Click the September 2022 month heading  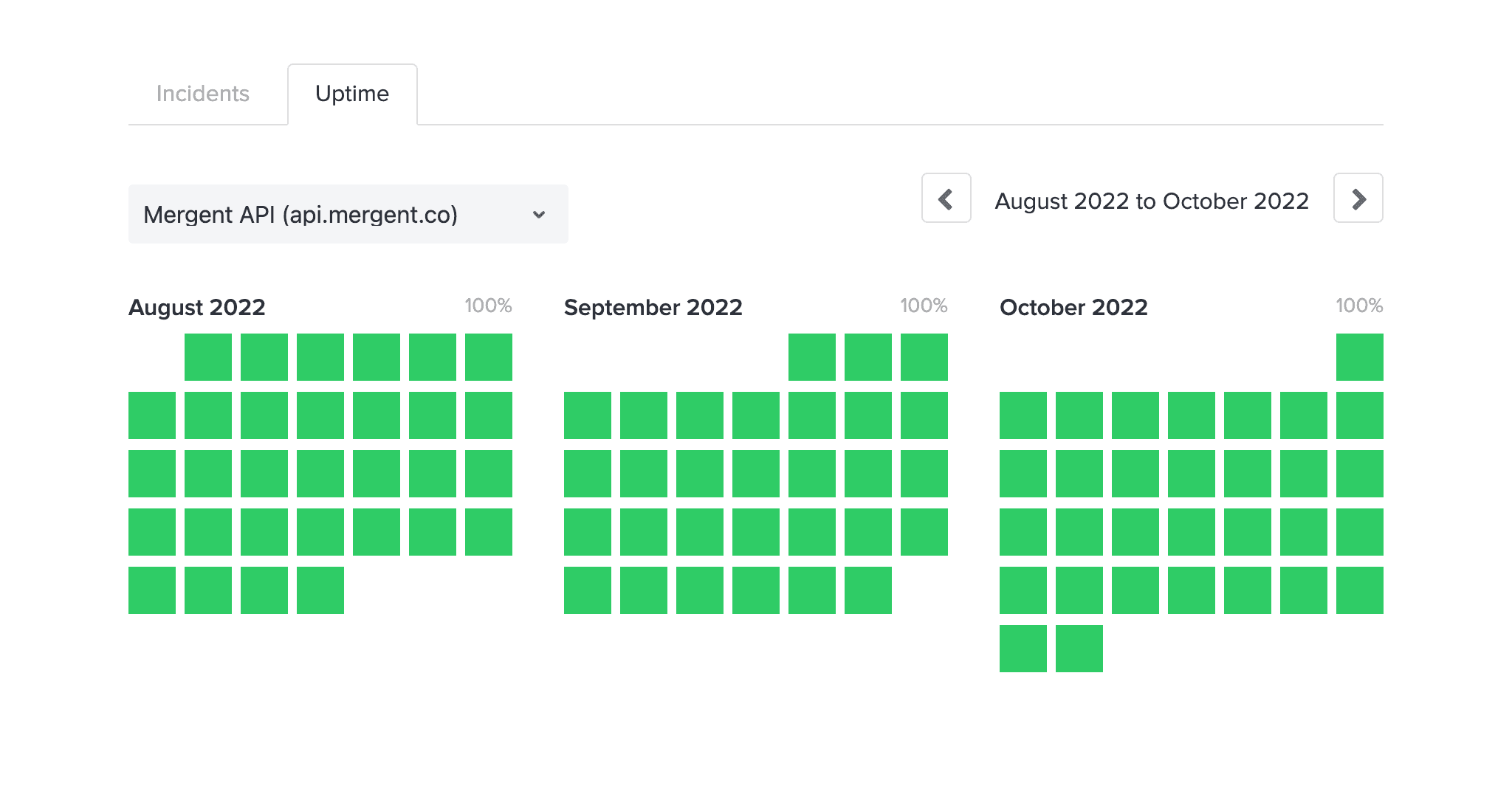pos(653,308)
